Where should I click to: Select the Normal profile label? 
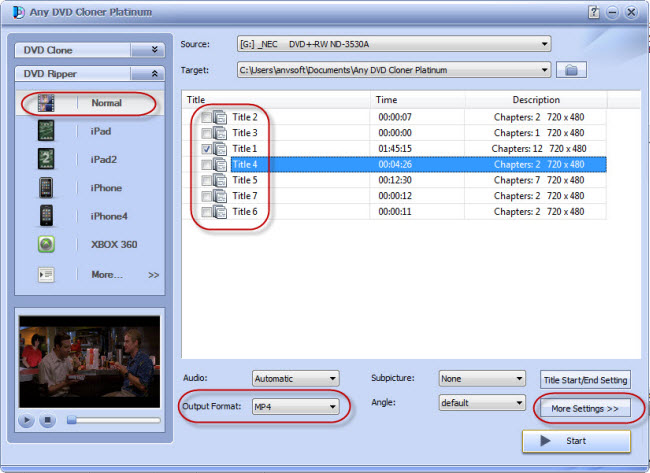107,103
